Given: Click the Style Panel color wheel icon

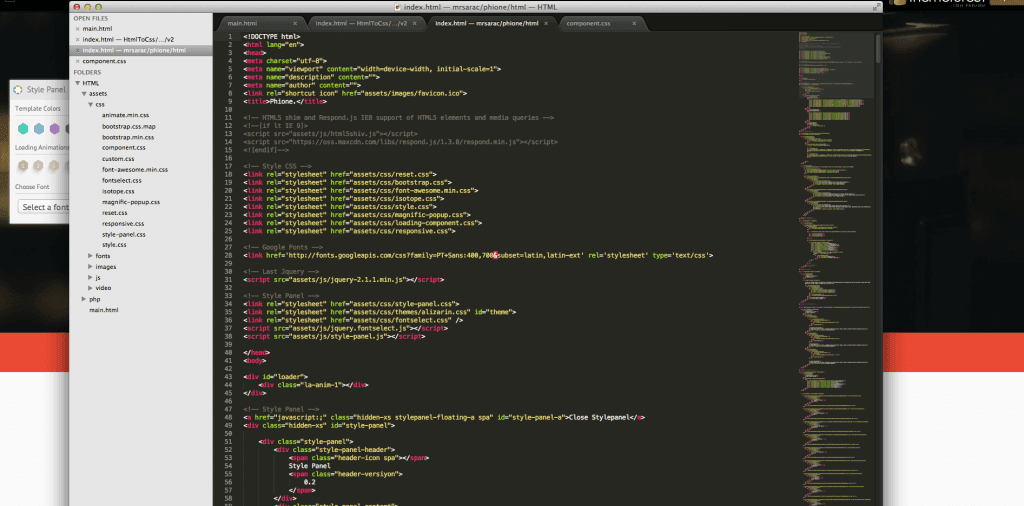Looking at the screenshot, I should (x=18, y=90).
